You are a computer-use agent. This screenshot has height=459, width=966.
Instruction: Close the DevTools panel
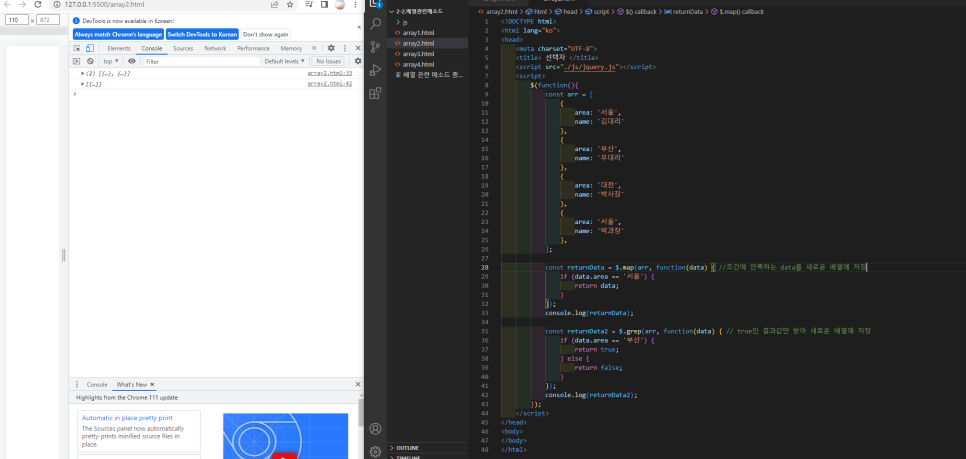point(358,48)
